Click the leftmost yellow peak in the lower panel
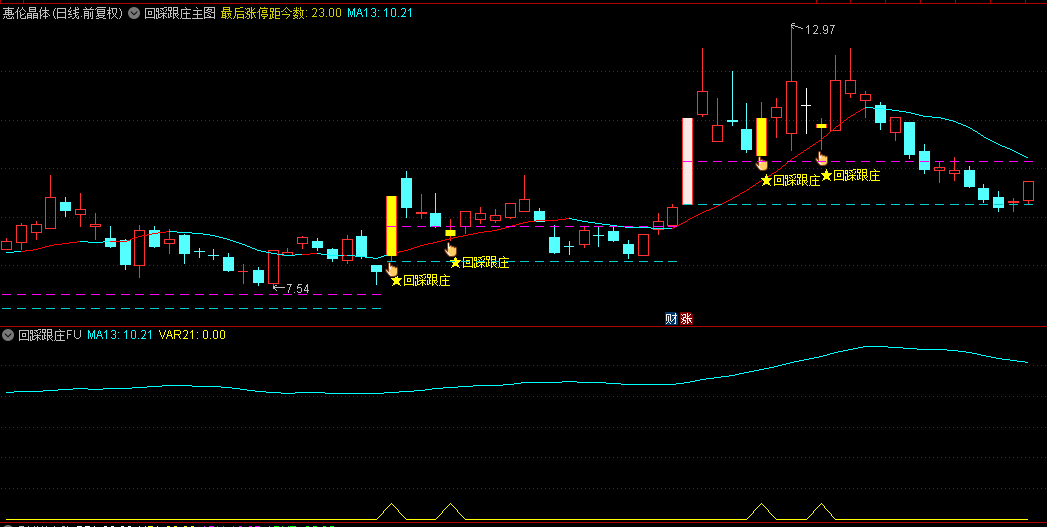This screenshot has height=527, width=1047. point(392,511)
